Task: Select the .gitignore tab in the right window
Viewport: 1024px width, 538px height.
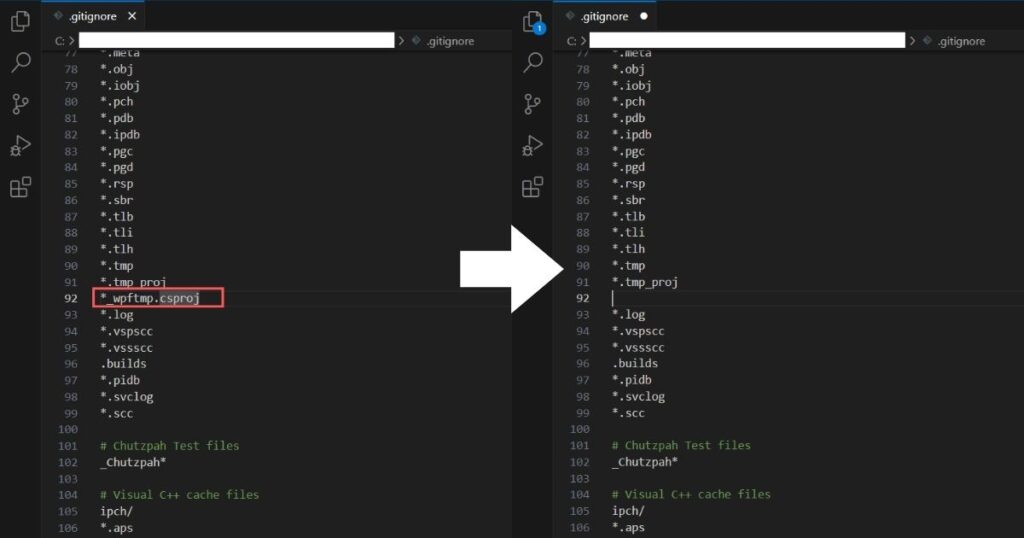Action: pyautogui.click(x=605, y=16)
